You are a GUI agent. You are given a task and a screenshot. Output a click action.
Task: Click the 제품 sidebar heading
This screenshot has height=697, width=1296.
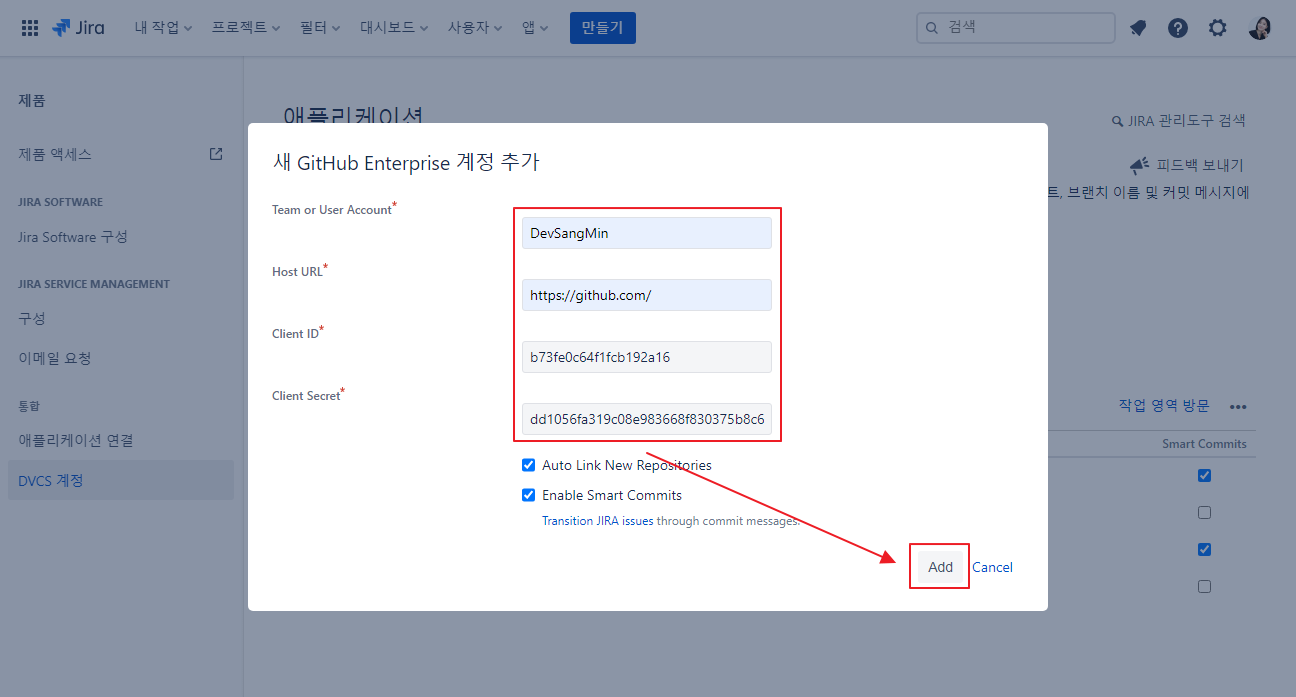[32, 100]
